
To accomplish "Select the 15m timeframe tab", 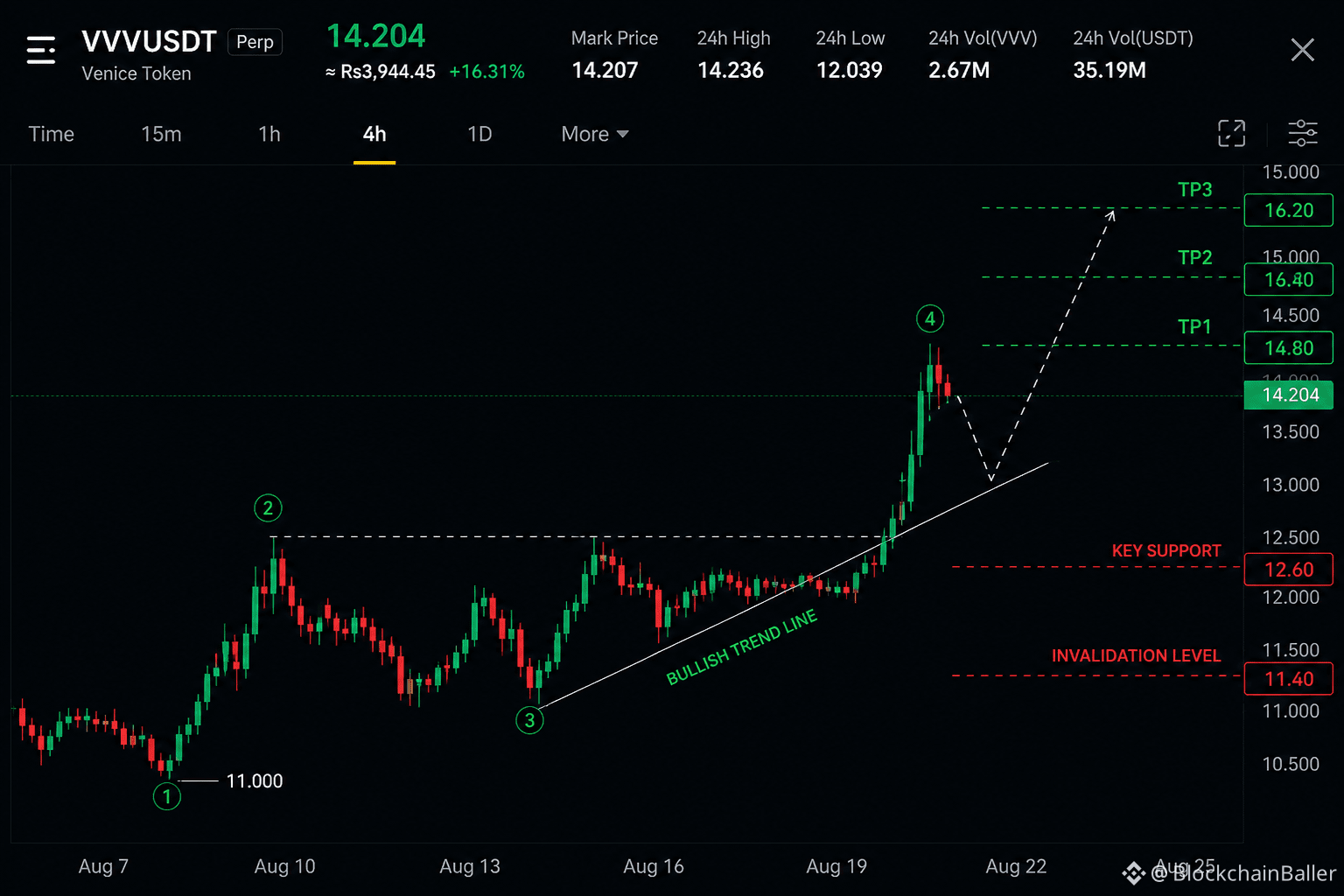I will [x=161, y=134].
